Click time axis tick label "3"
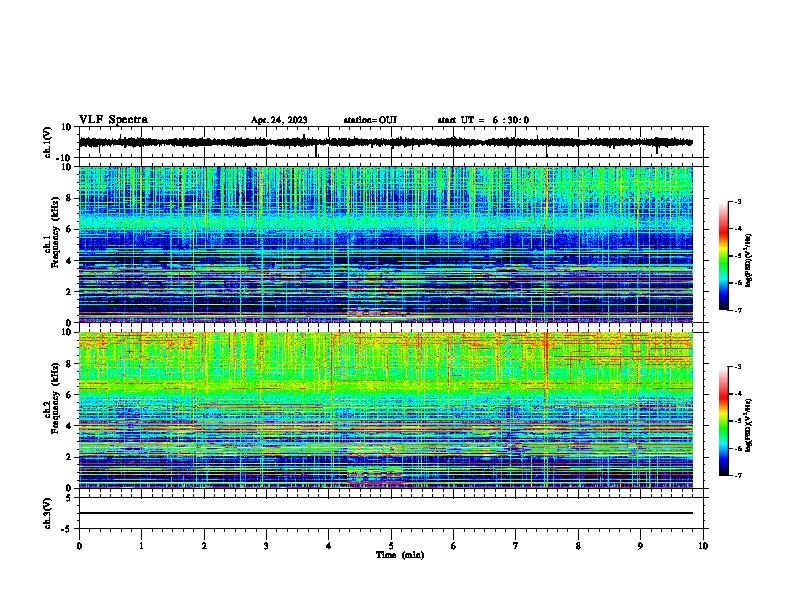The height and width of the screenshot is (612, 792). click(266, 546)
